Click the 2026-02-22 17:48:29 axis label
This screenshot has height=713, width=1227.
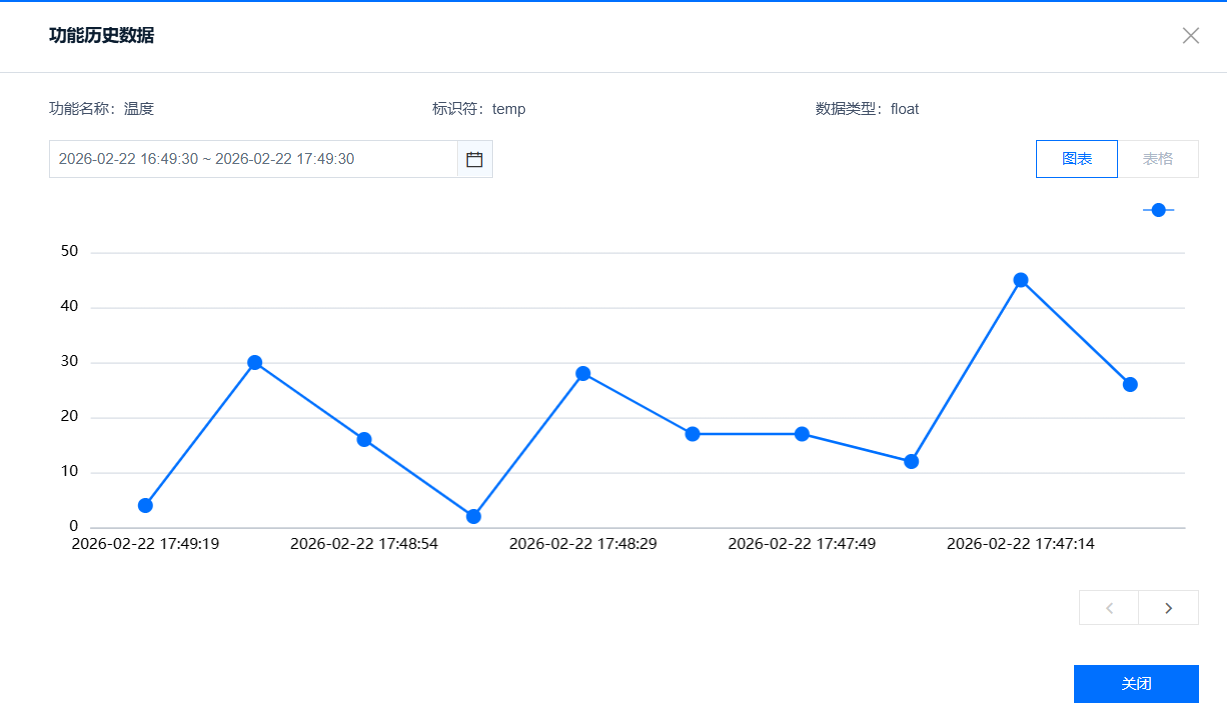click(x=583, y=544)
